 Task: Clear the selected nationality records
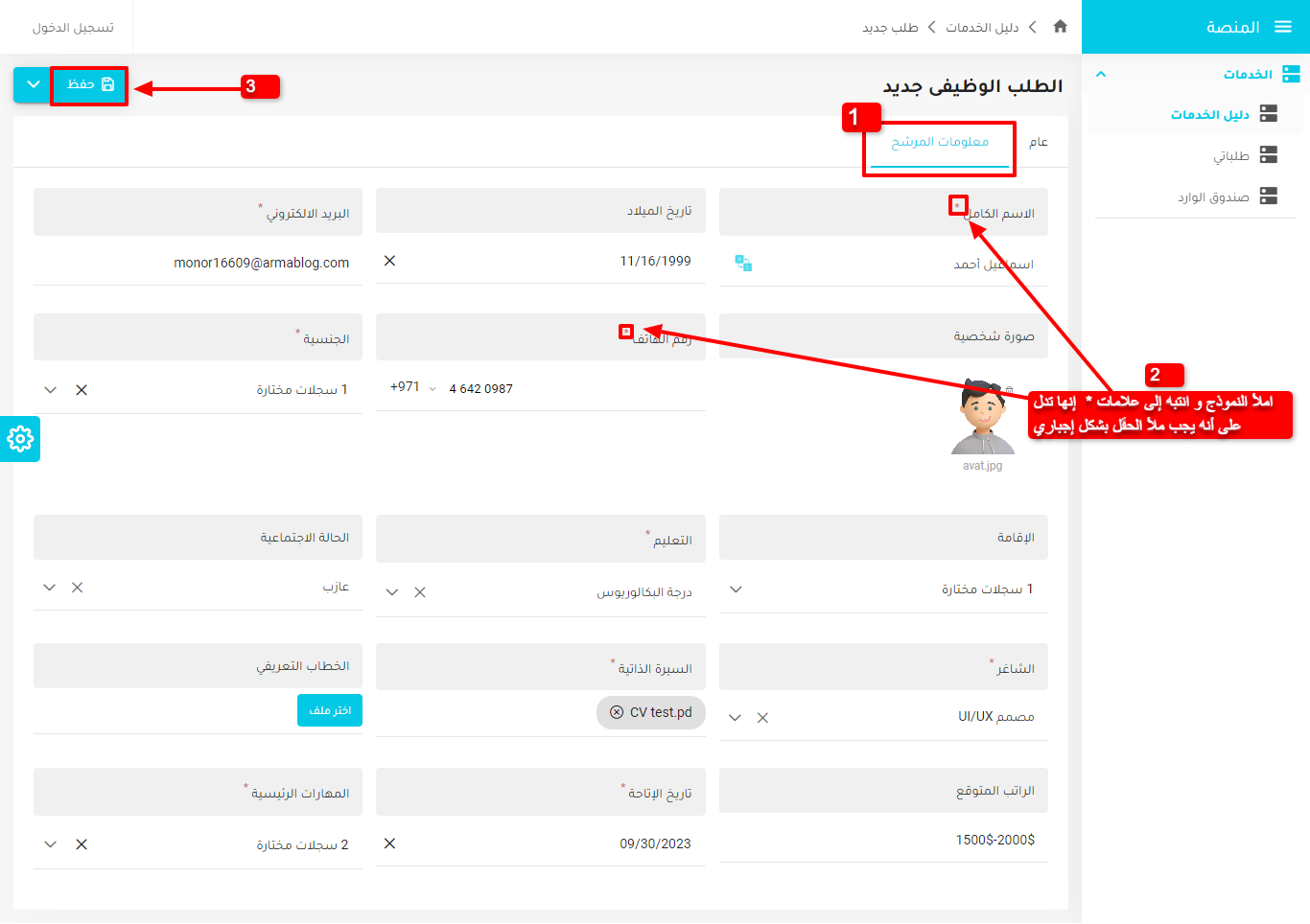(x=82, y=390)
